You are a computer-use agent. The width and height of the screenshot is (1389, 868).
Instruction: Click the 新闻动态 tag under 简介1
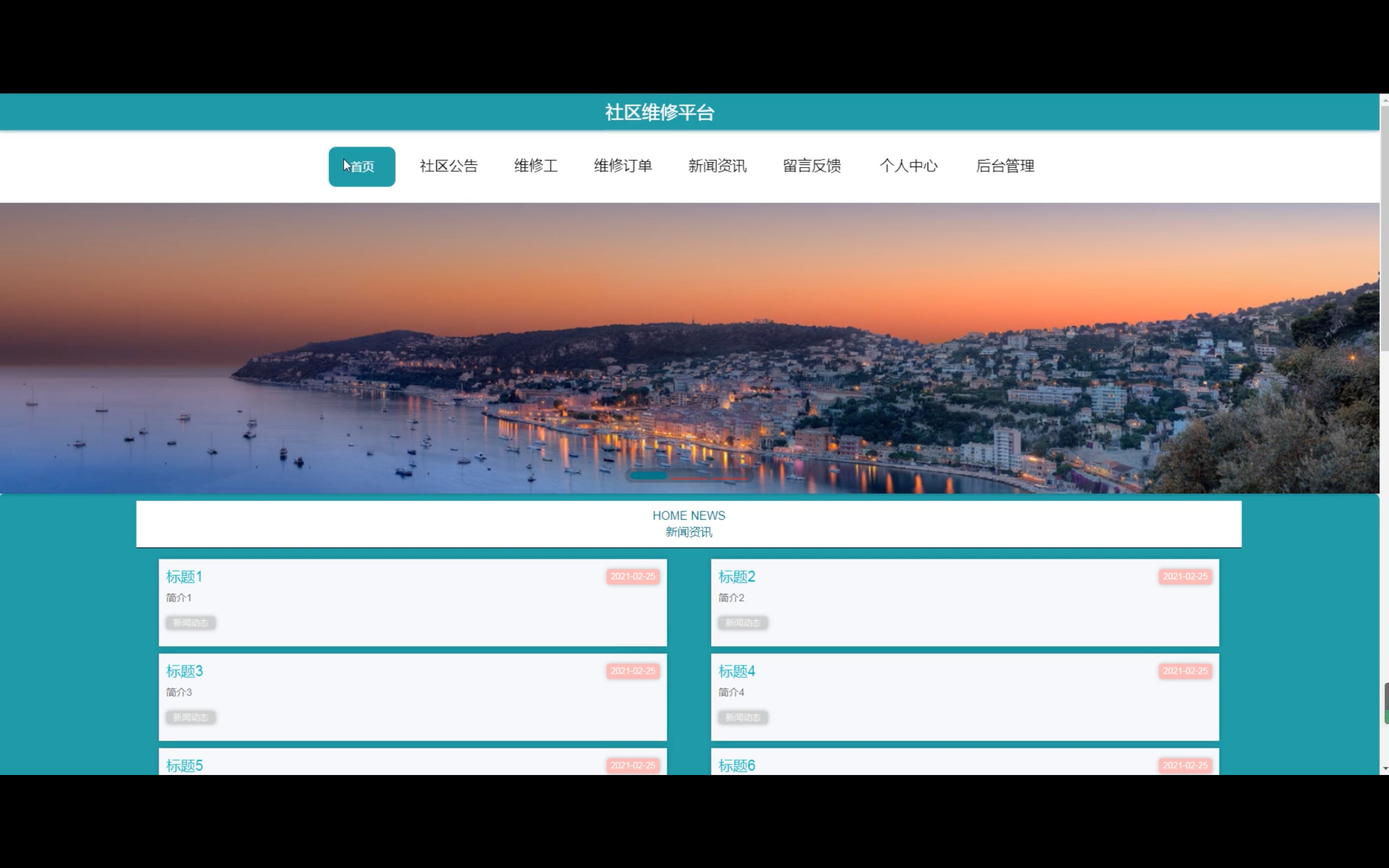pyautogui.click(x=190, y=623)
